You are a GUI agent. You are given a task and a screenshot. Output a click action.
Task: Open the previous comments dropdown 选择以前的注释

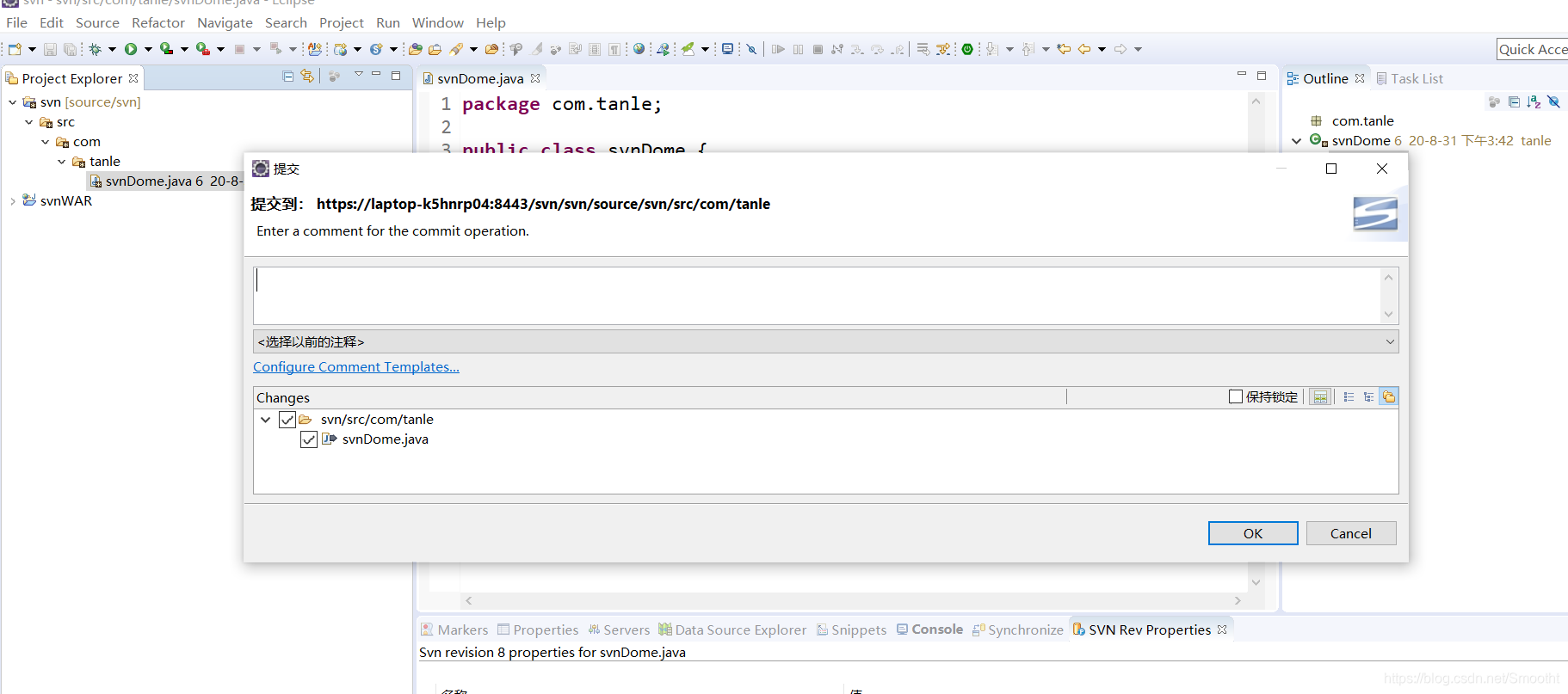pyautogui.click(x=826, y=341)
